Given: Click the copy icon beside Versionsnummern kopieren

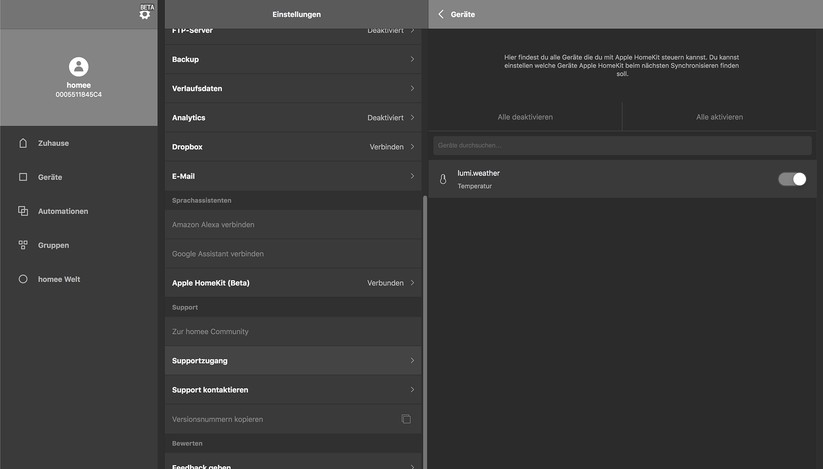Looking at the screenshot, I should [406, 419].
